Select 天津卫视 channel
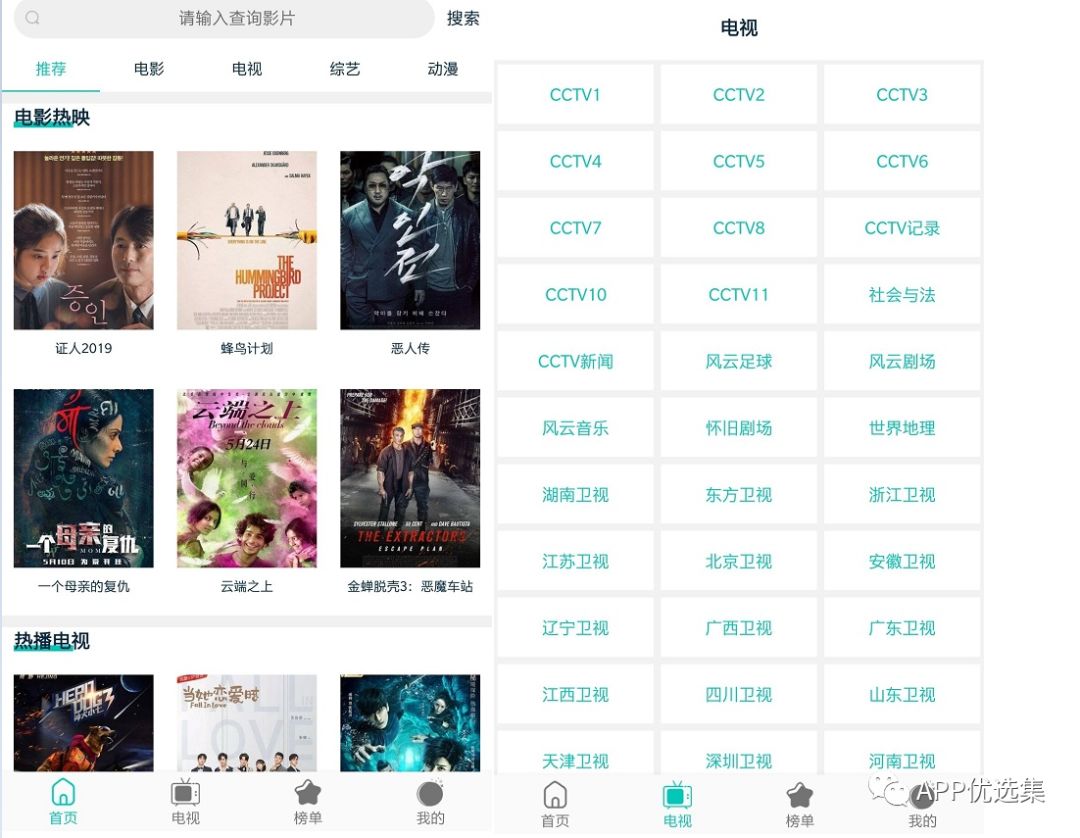 (575, 755)
